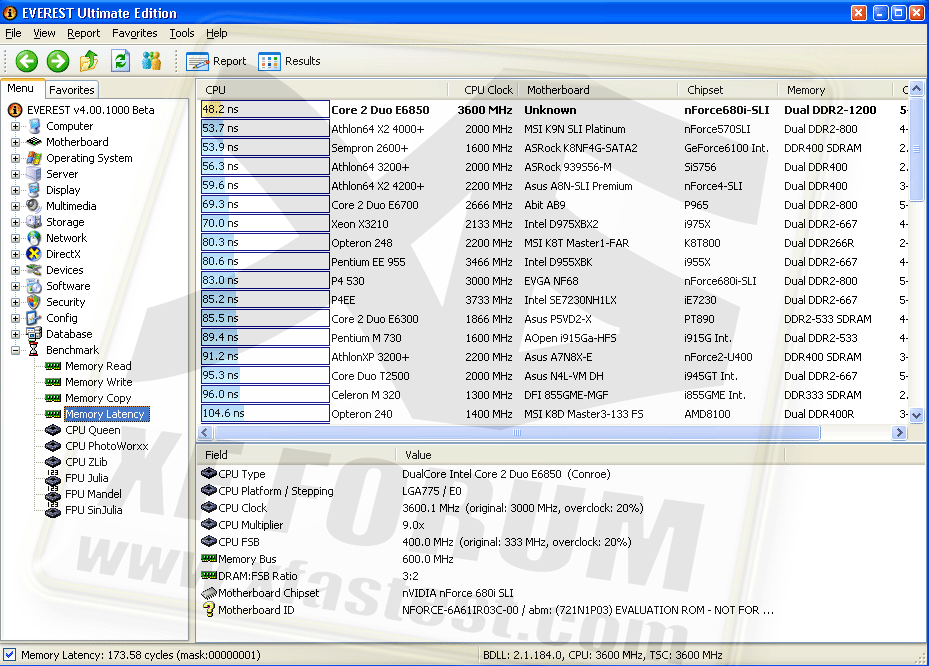Click the Field column header
929x666 pixels.
(296, 455)
